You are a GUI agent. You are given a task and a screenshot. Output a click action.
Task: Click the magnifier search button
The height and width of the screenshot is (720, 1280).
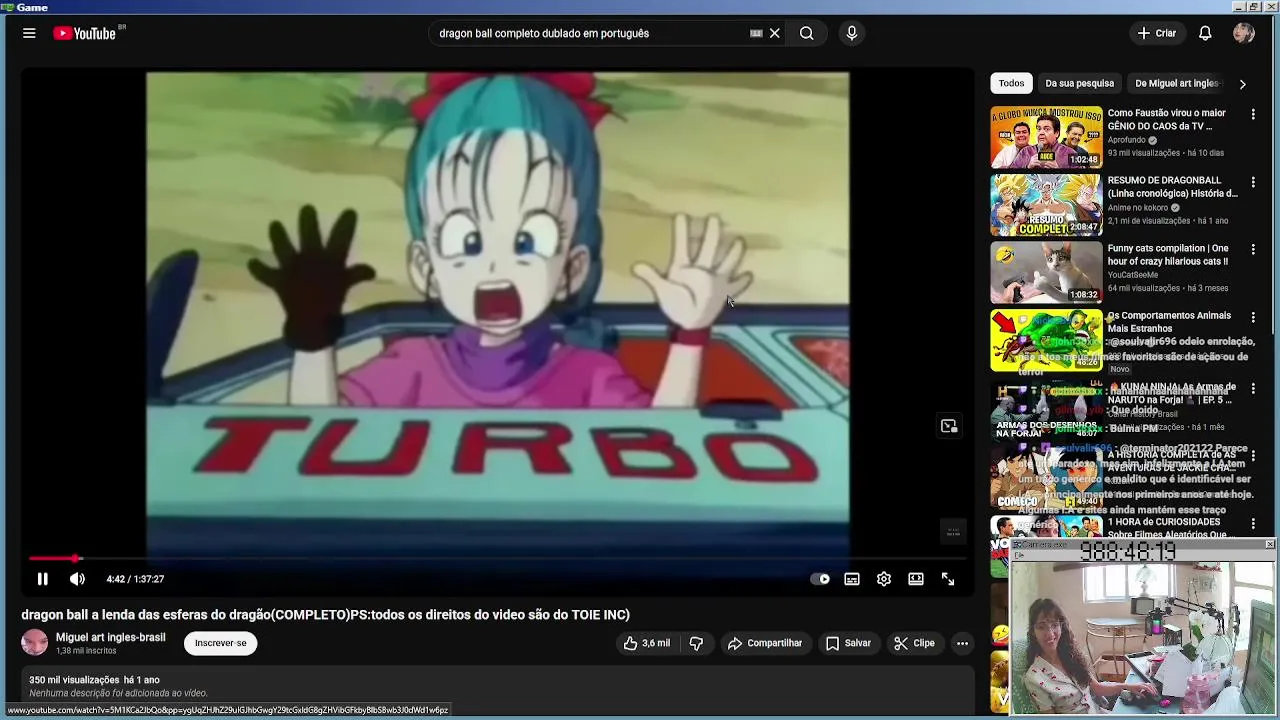(x=807, y=33)
